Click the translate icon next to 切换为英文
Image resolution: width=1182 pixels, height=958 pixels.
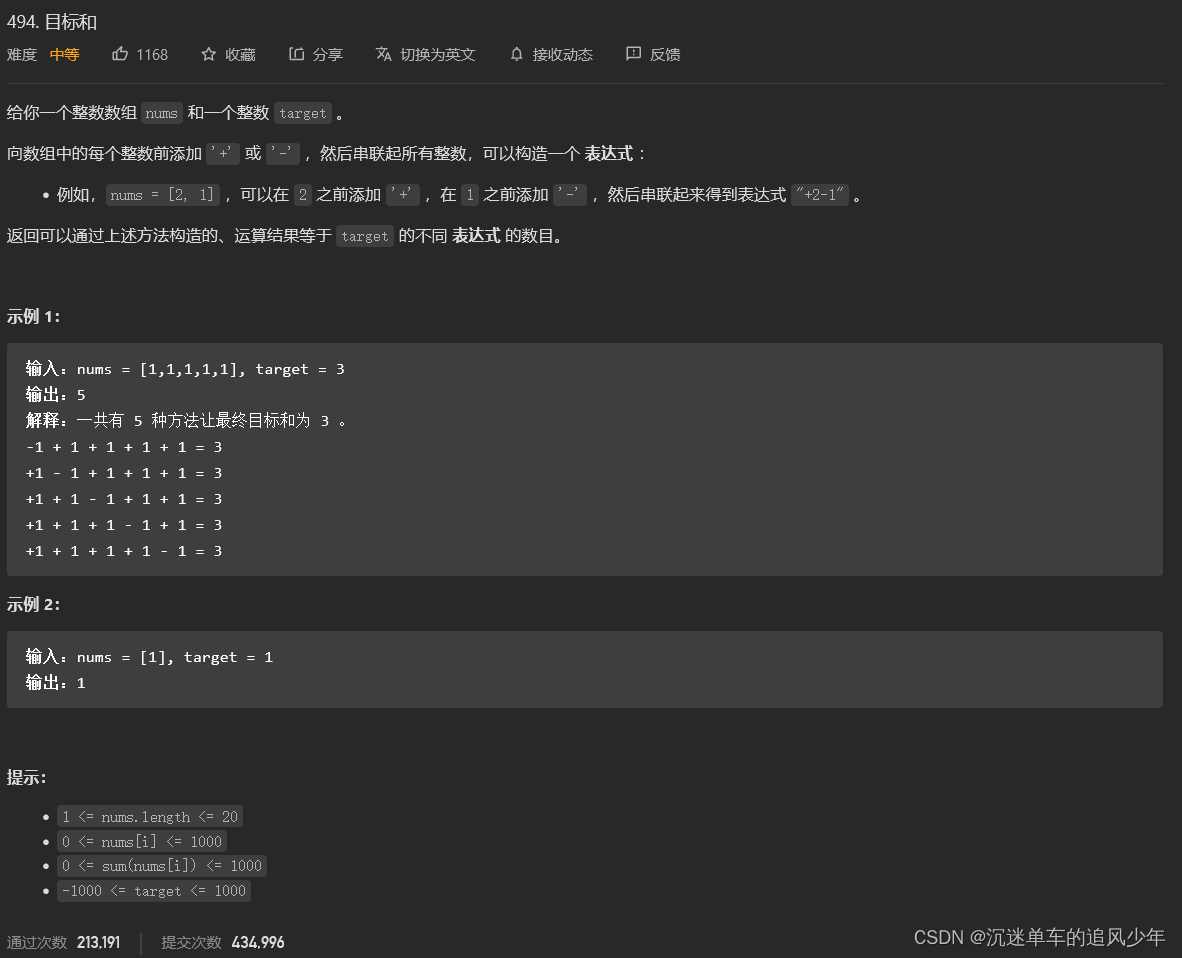[x=383, y=54]
